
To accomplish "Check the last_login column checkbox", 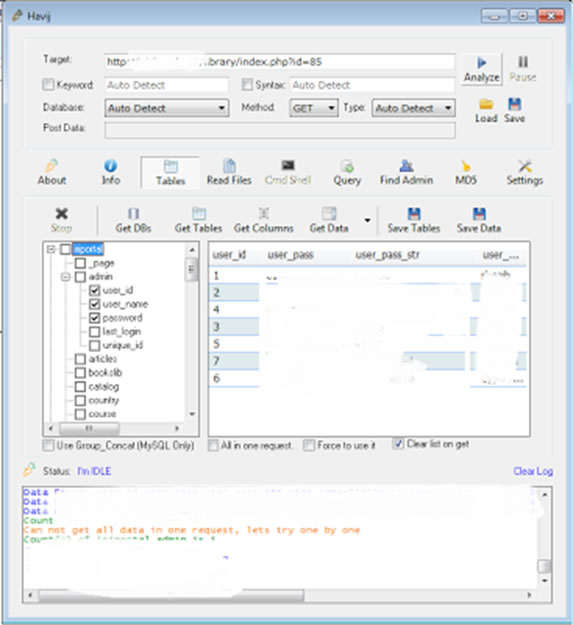I will pyautogui.click(x=94, y=332).
